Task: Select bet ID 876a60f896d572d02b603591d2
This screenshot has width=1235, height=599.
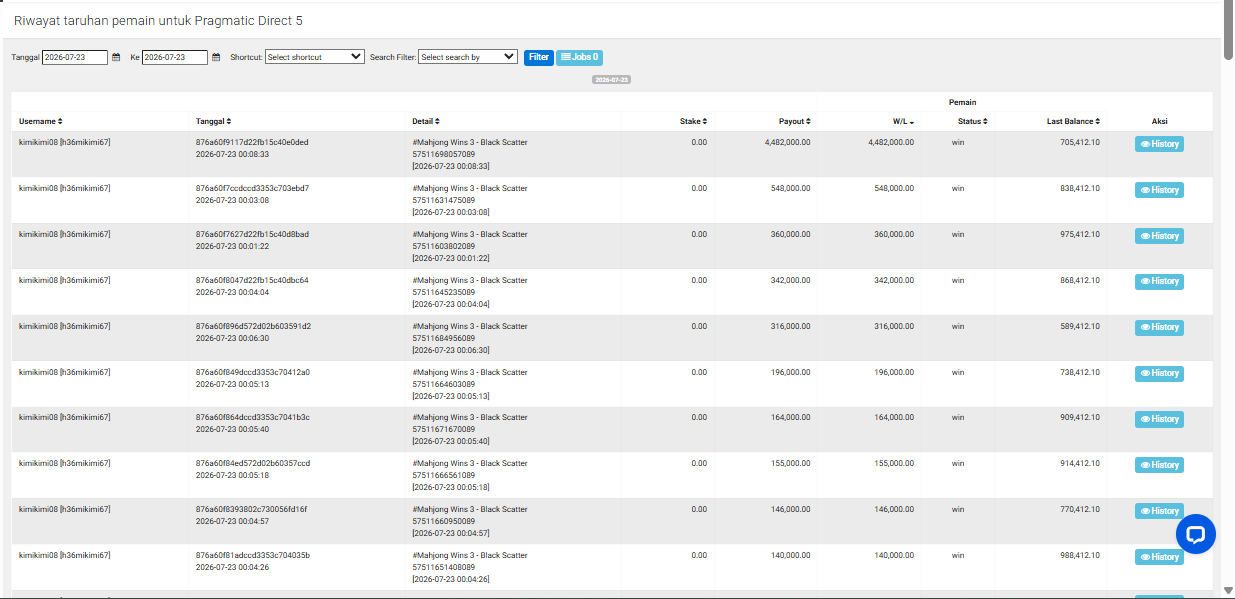Action: coord(253,326)
